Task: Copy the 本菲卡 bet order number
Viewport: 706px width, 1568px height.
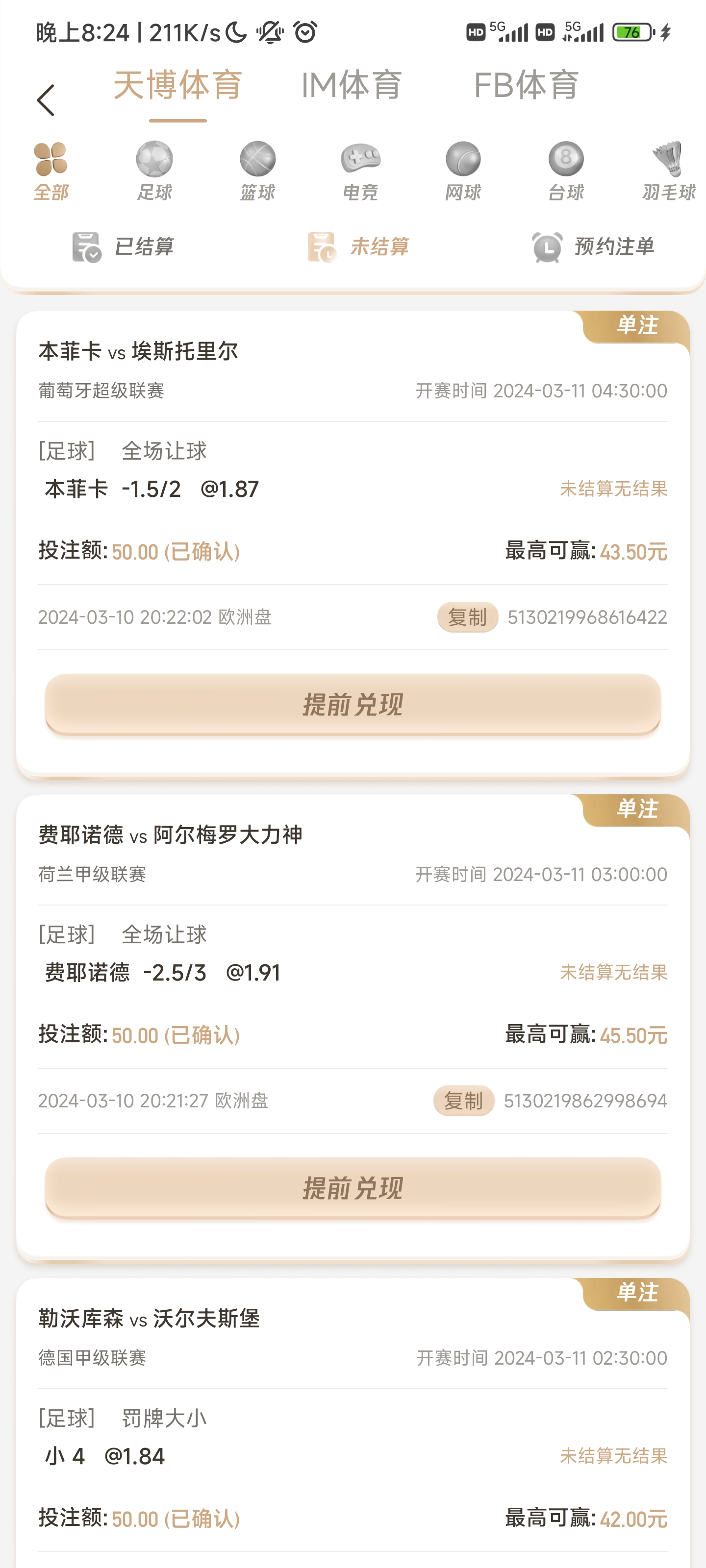Action: point(467,617)
